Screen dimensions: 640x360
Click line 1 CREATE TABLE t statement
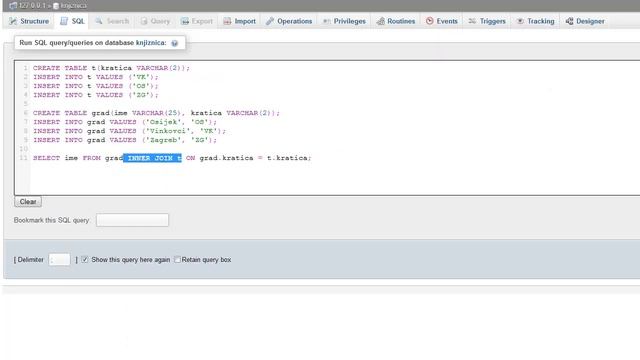[111, 68]
